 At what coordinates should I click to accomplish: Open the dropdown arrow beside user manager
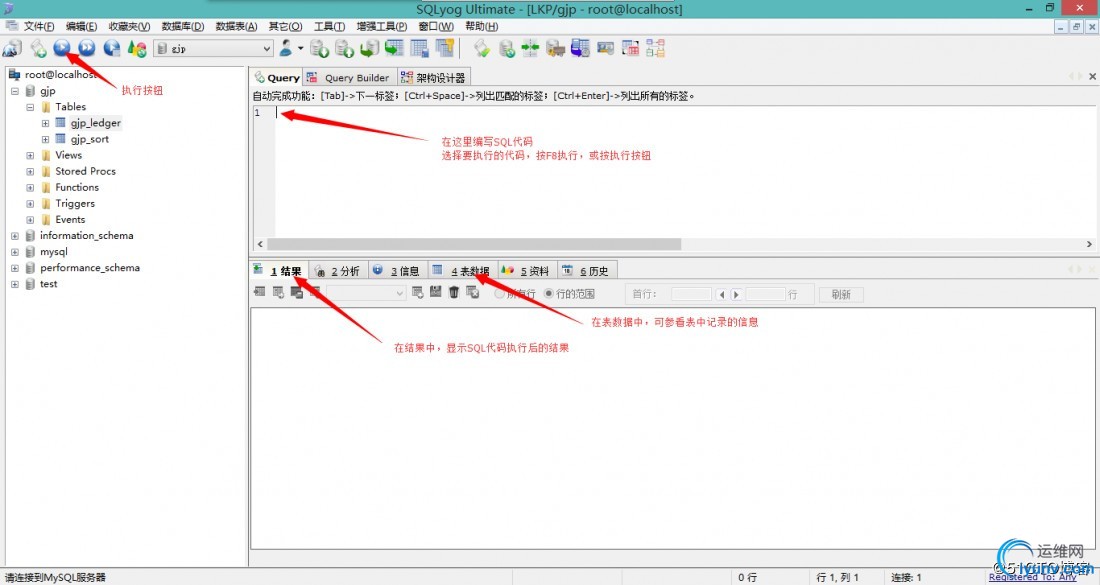(x=301, y=48)
